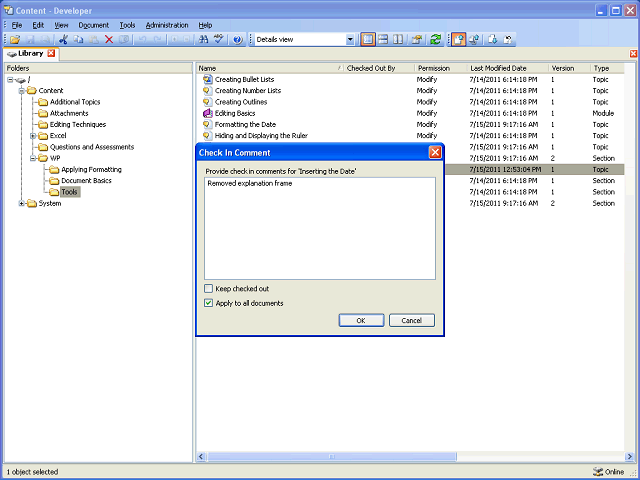The height and width of the screenshot is (480, 640).
Task: Open the View menu
Action: point(61,25)
